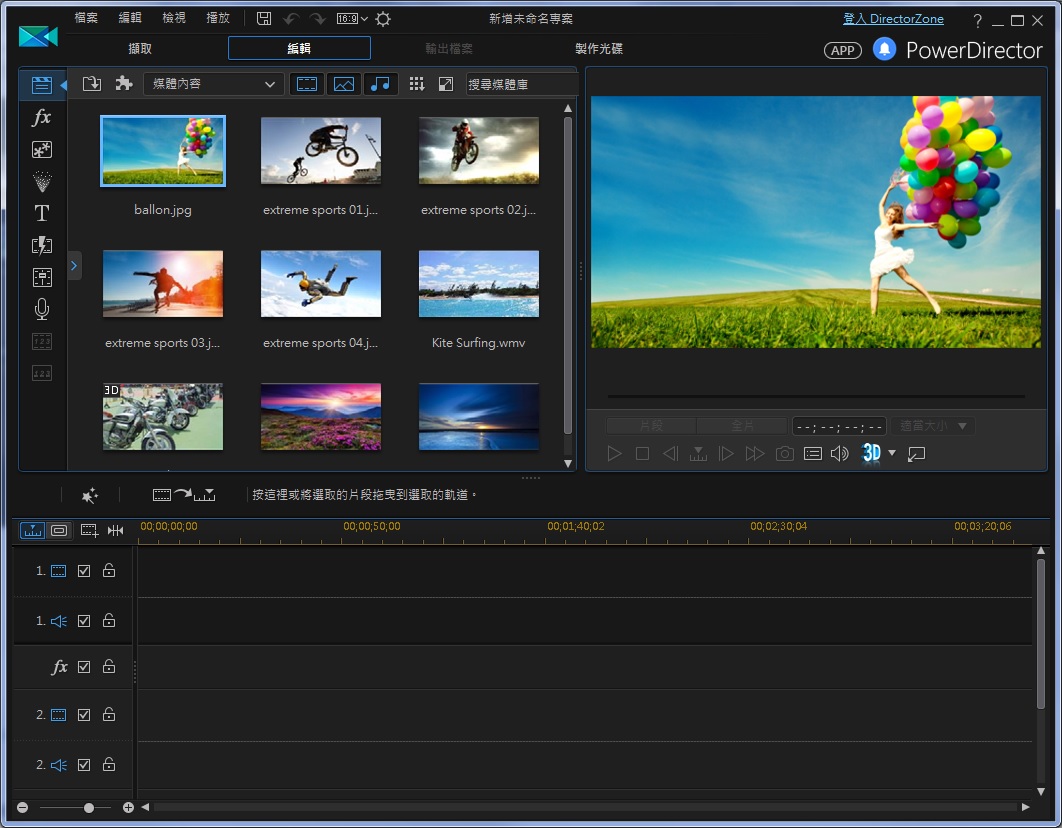Select the Title room with the T icon
1062x828 pixels.
point(42,213)
